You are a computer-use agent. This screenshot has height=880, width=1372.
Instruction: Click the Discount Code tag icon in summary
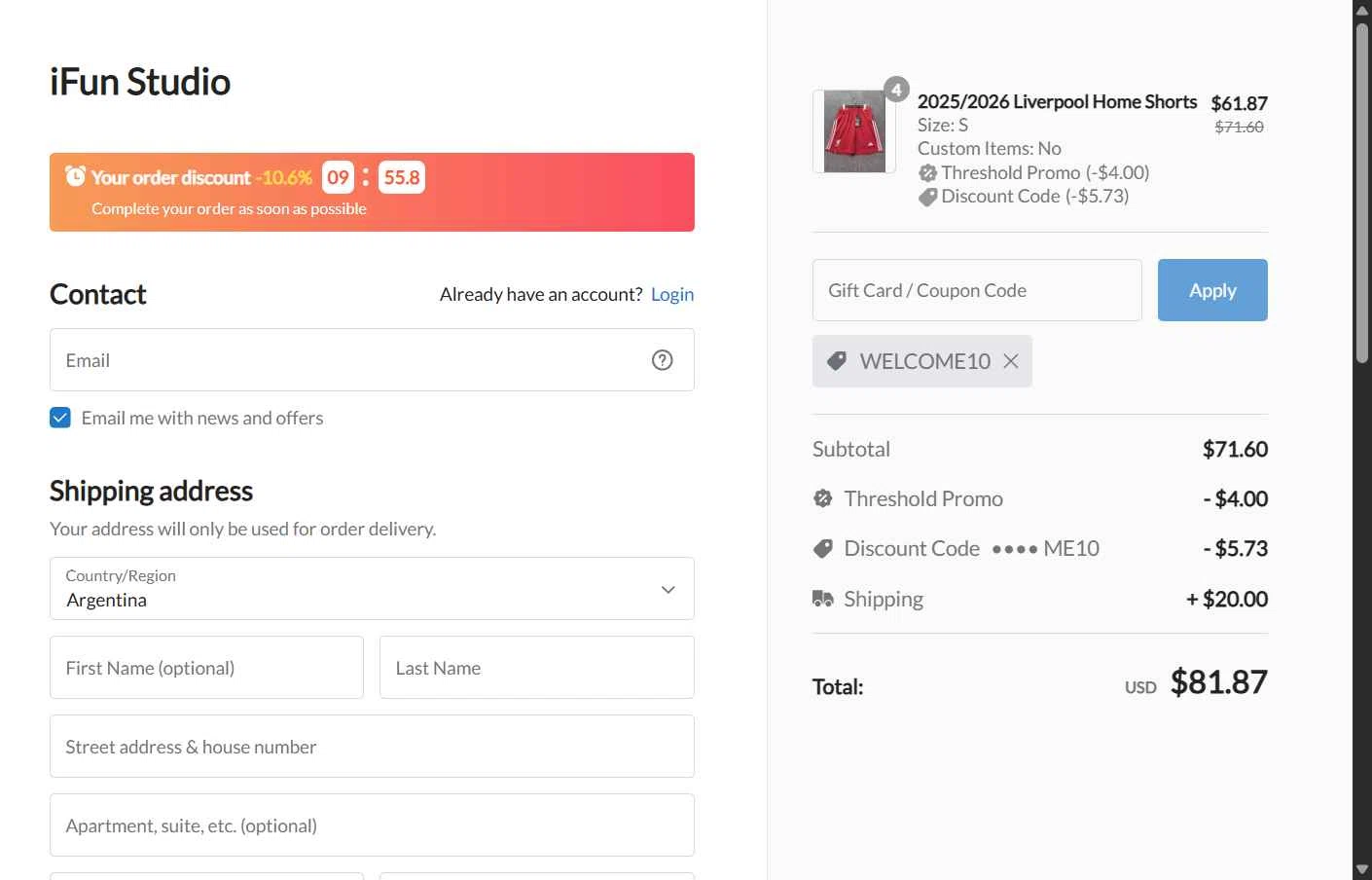coord(823,549)
